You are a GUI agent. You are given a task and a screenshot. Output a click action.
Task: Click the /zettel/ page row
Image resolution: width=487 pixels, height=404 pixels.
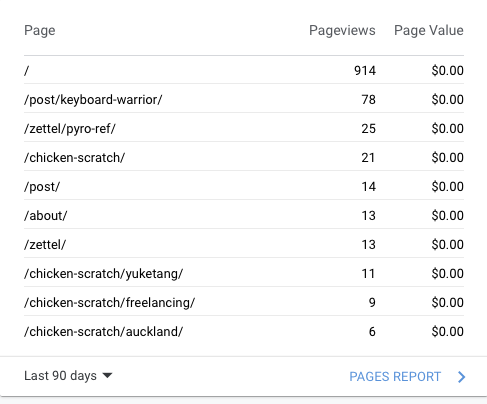(x=244, y=244)
